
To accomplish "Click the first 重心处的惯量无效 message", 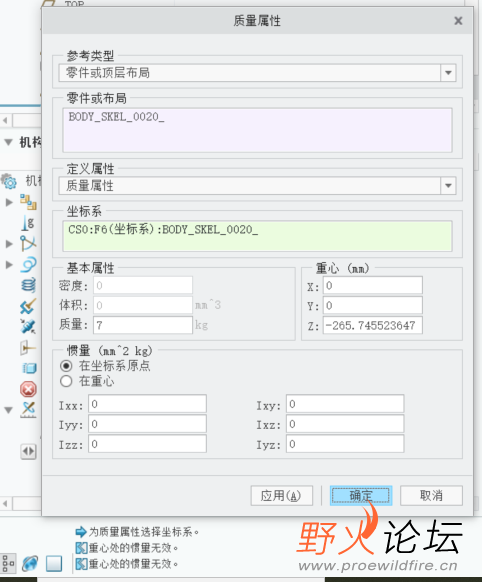I will 134,548.
